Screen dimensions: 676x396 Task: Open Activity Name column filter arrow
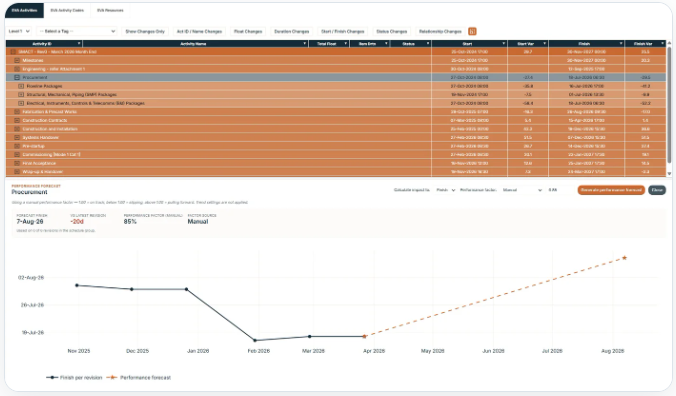click(305, 44)
